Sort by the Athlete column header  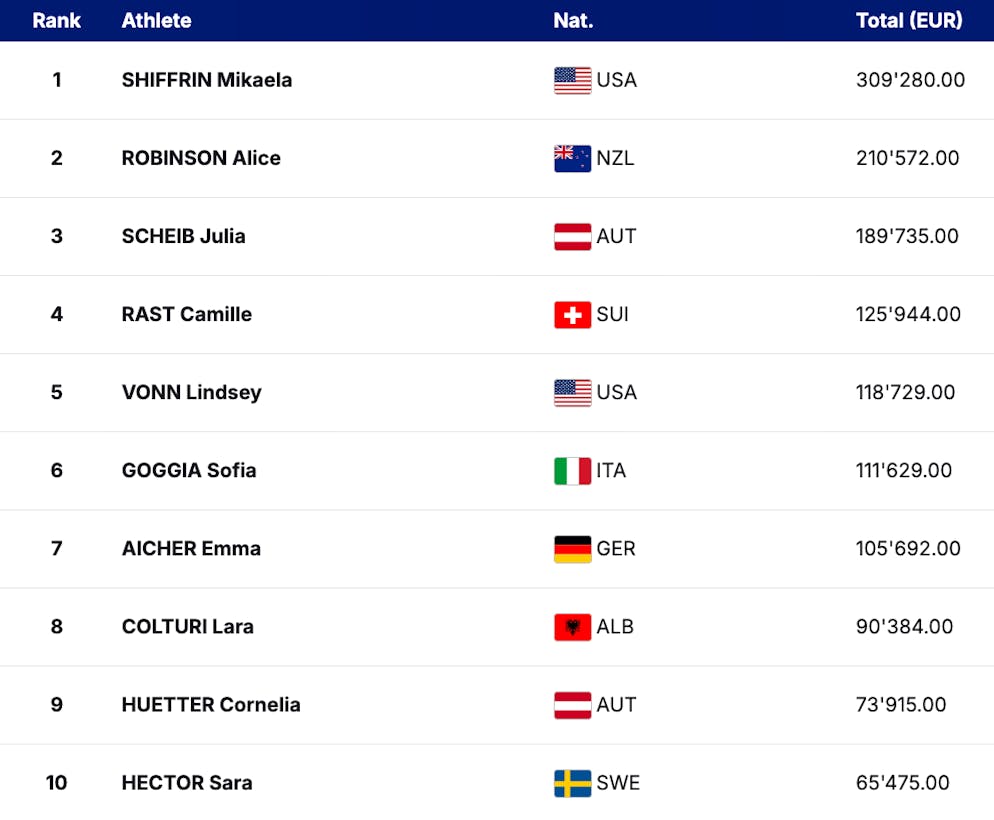point(156,20)
